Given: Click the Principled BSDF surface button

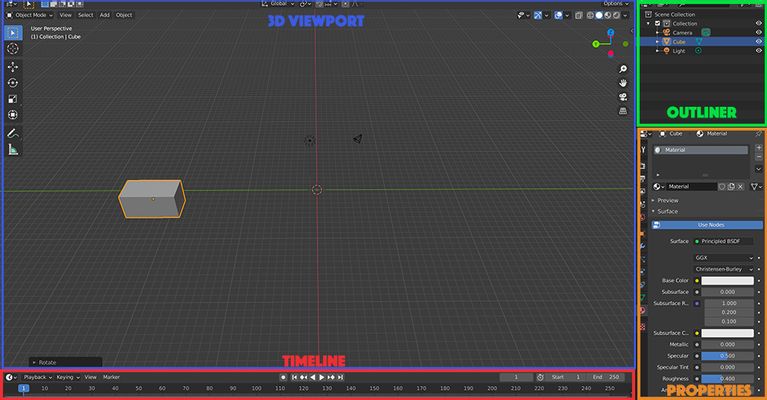Looking at the screenshot, I should [724, 241].
